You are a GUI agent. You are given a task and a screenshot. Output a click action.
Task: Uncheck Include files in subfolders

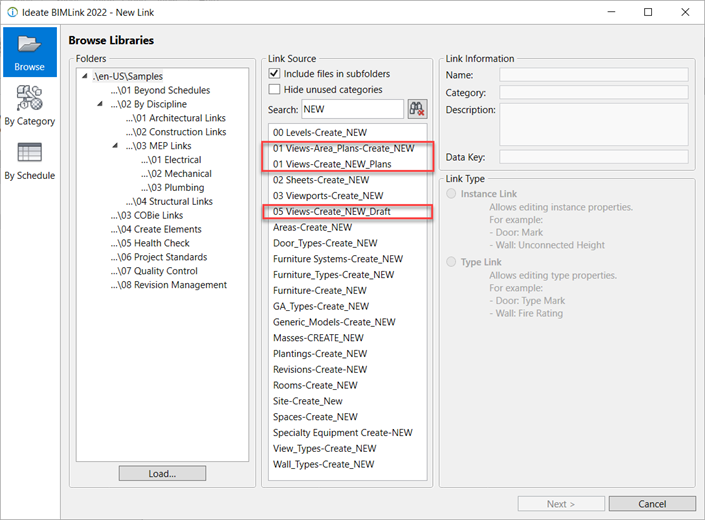click(275, 74)
